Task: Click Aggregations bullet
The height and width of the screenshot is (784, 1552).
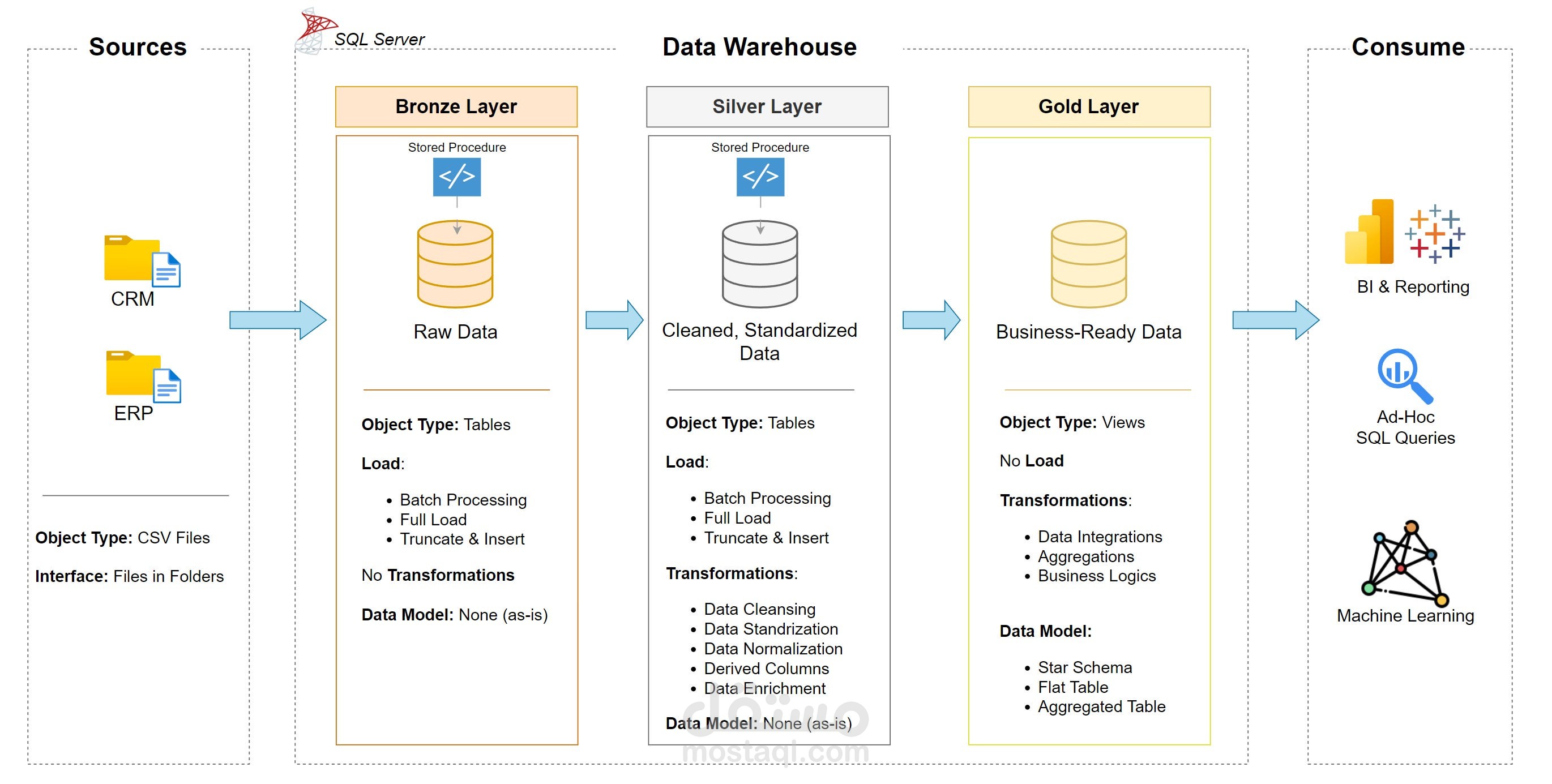Action: pos(1085,556)
